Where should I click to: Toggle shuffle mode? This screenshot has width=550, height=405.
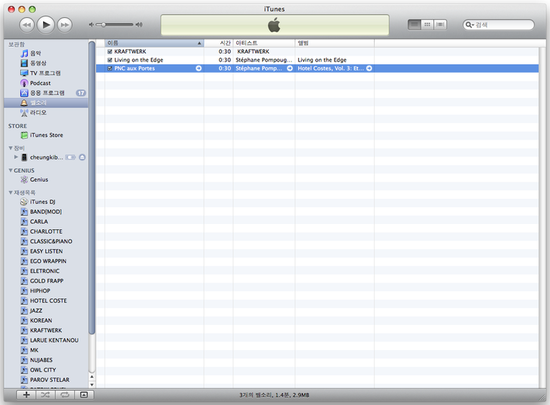click(45, 395)
